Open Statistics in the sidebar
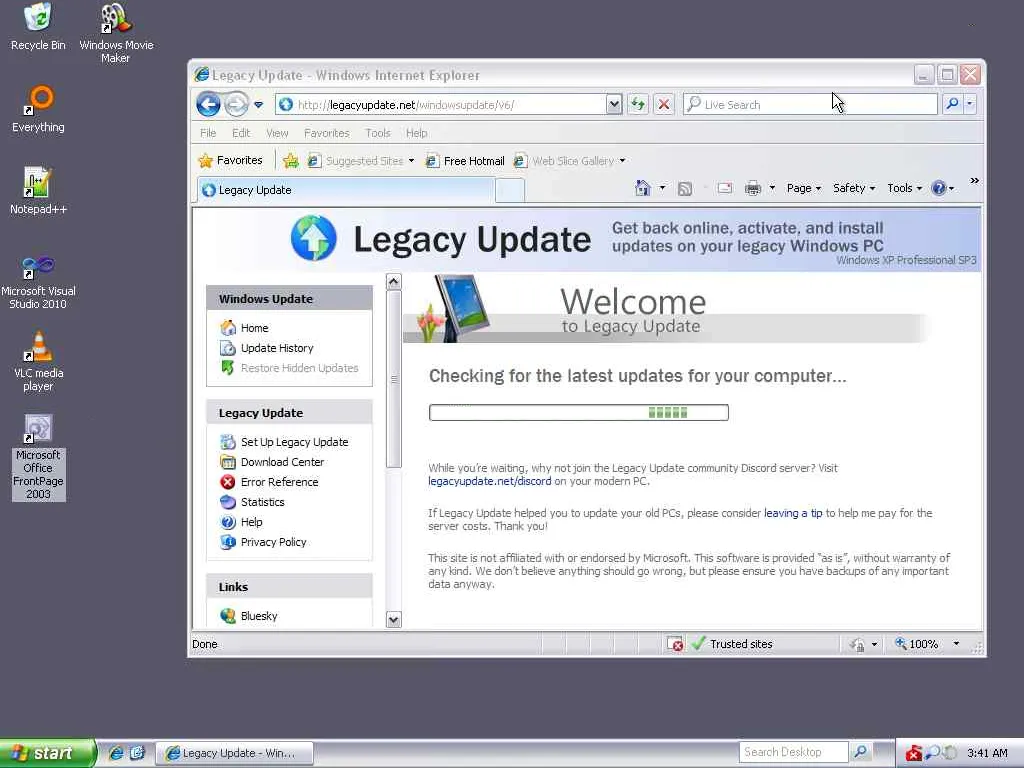 pyautogui.click(x=262, y=502)
